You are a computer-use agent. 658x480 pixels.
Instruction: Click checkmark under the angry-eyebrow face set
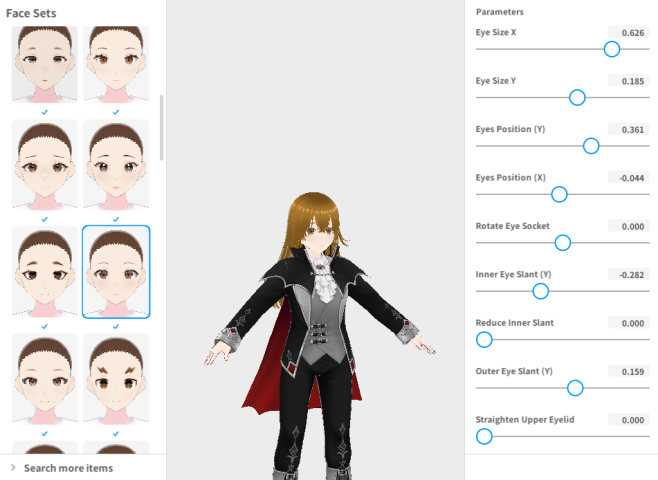pos(116,433)
